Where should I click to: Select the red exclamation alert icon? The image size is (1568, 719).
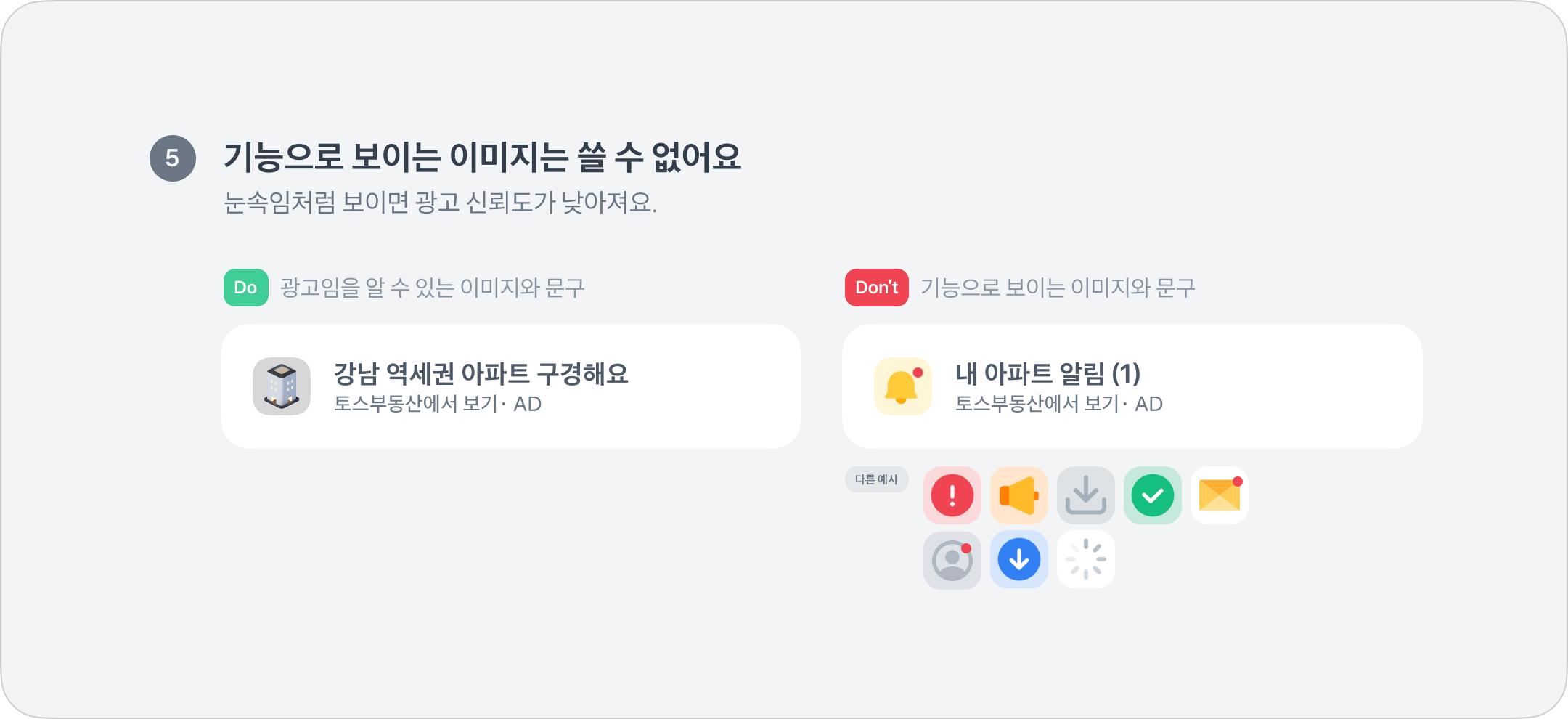(x=952, y=495)
